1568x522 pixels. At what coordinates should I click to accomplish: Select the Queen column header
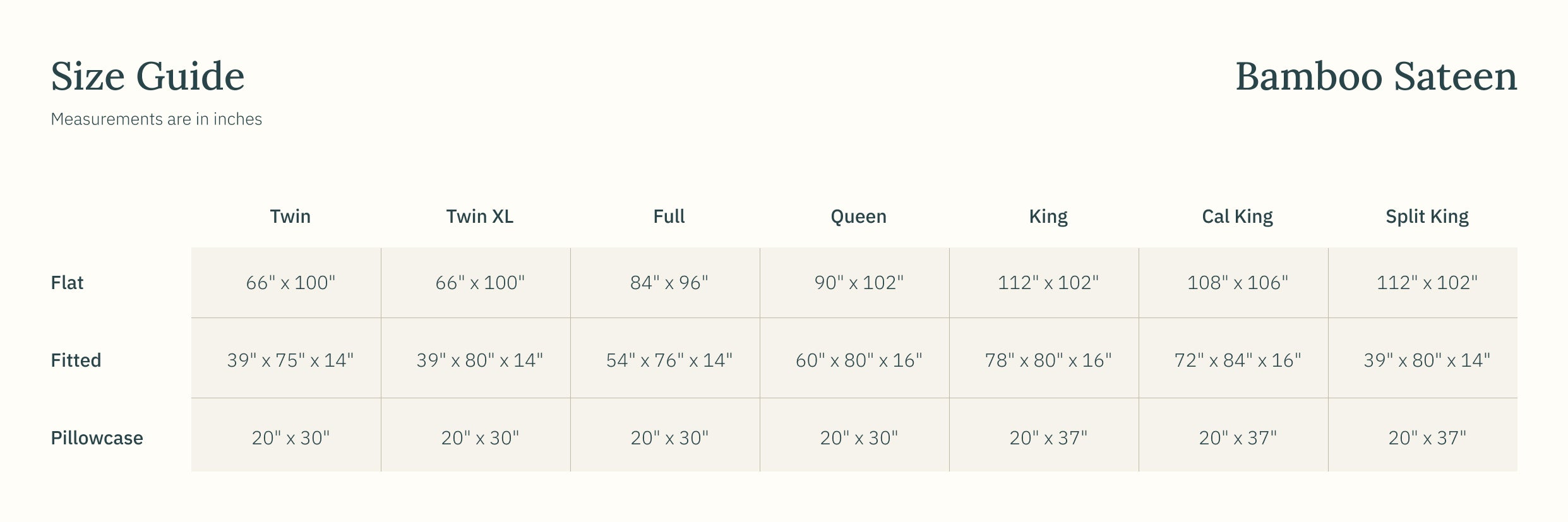pyautogui.click(x=858, y=217)
